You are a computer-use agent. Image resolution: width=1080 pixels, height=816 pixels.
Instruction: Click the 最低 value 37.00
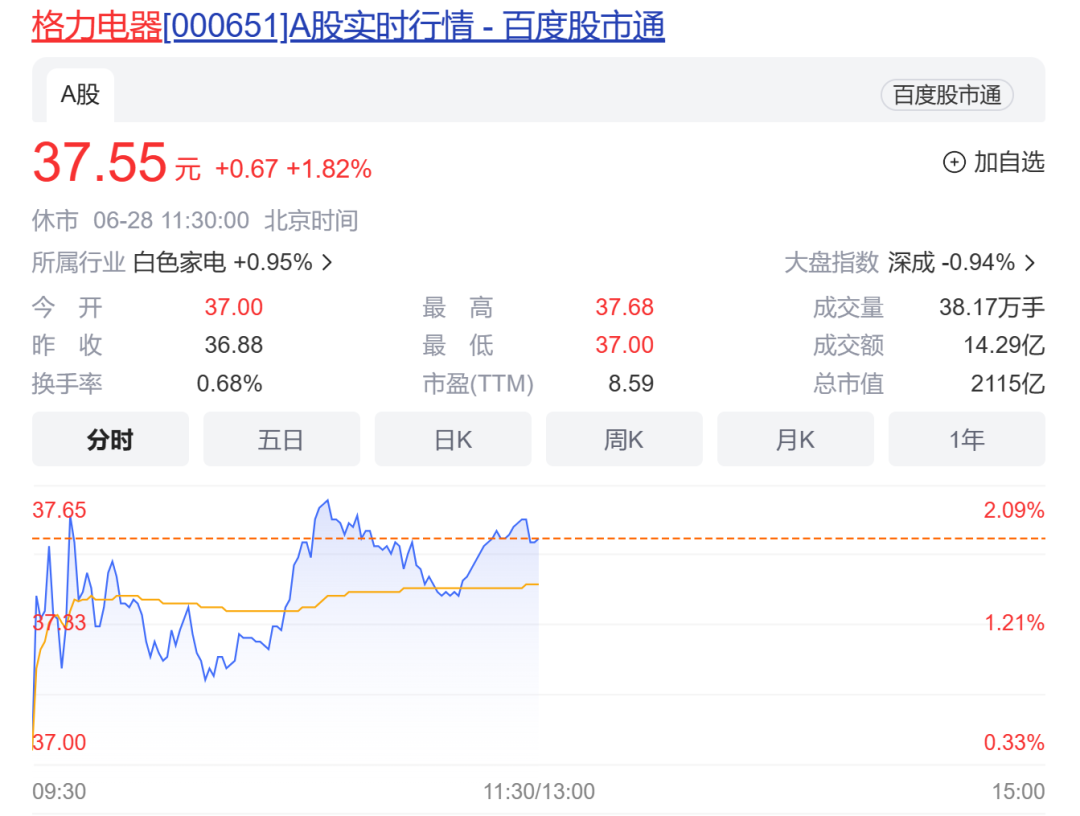pyautogui.click(x=624, y=345)
